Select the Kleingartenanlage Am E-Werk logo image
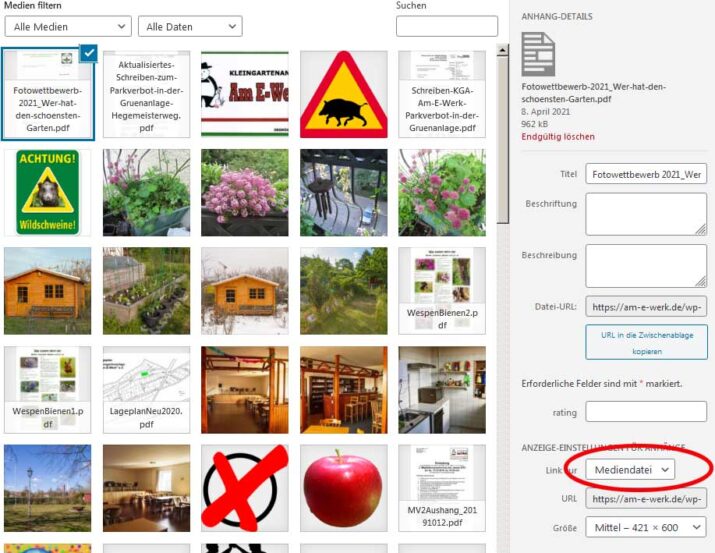The image size is (715, 553). (x=245, y=94)
